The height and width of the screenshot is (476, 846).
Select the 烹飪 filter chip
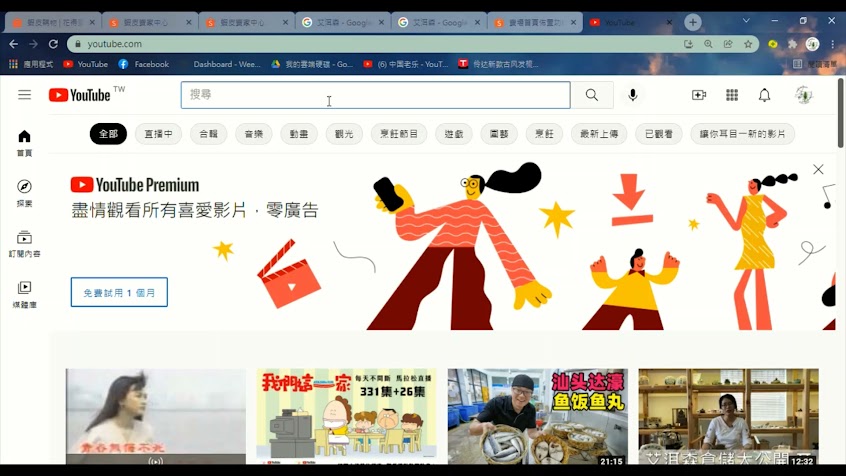(544, 134)
